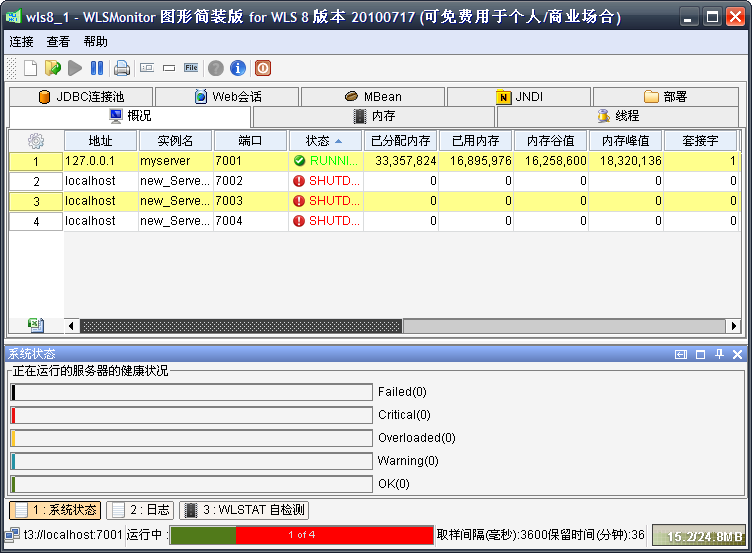
Task: Toggle sort on the 状态 column header
Action: pos(325,141)
